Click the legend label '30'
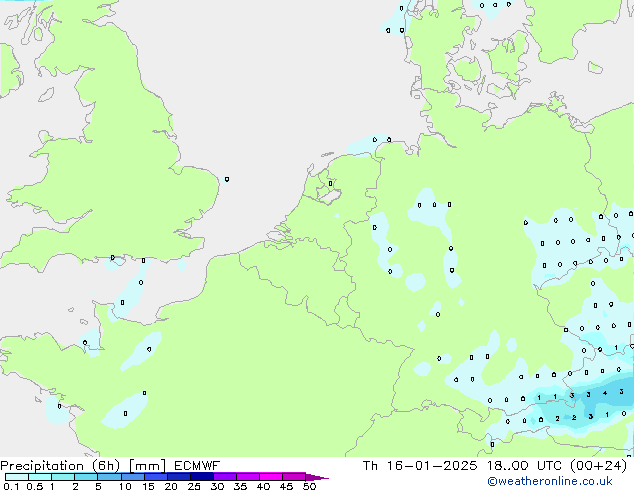The width and height of the screenshot is (634, 490). 217,486
